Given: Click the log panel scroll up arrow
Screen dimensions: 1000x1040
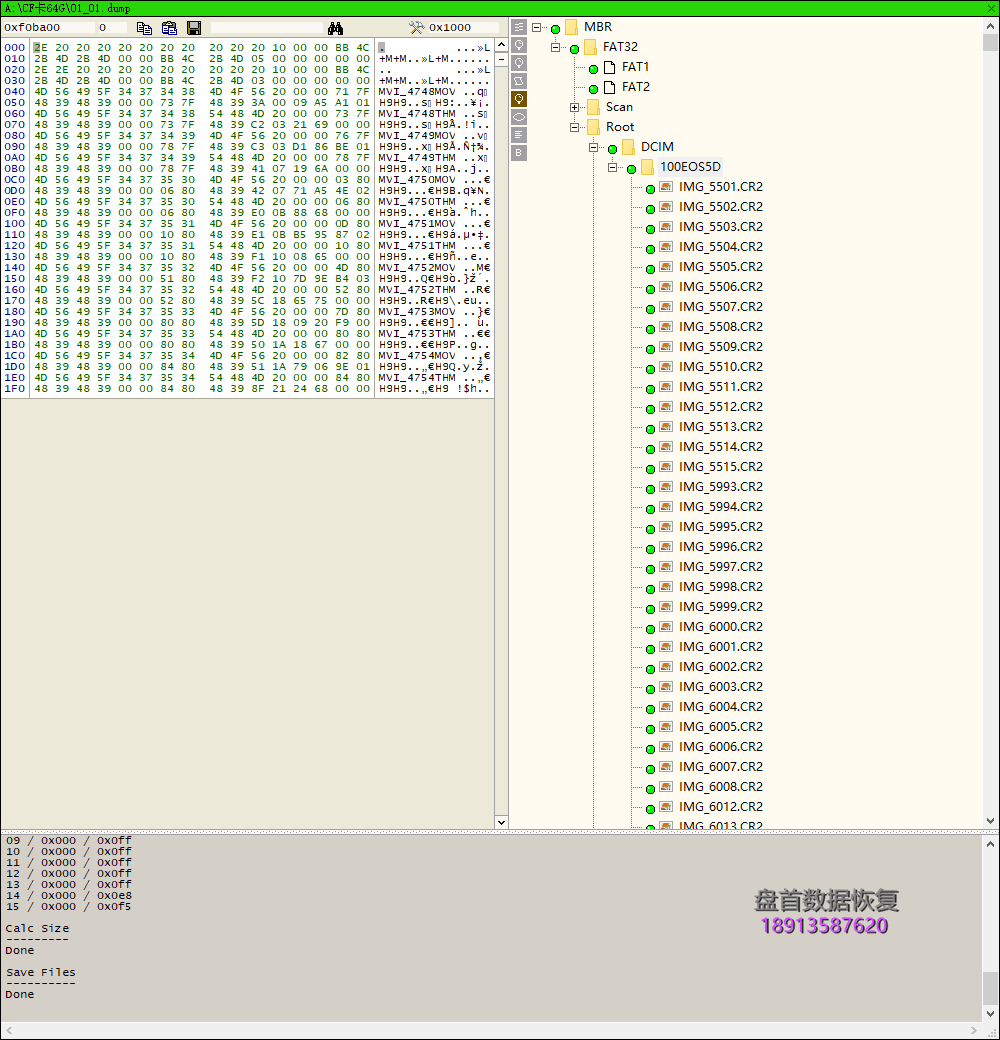Looking at the screenshot, I should tap(991, 844).
